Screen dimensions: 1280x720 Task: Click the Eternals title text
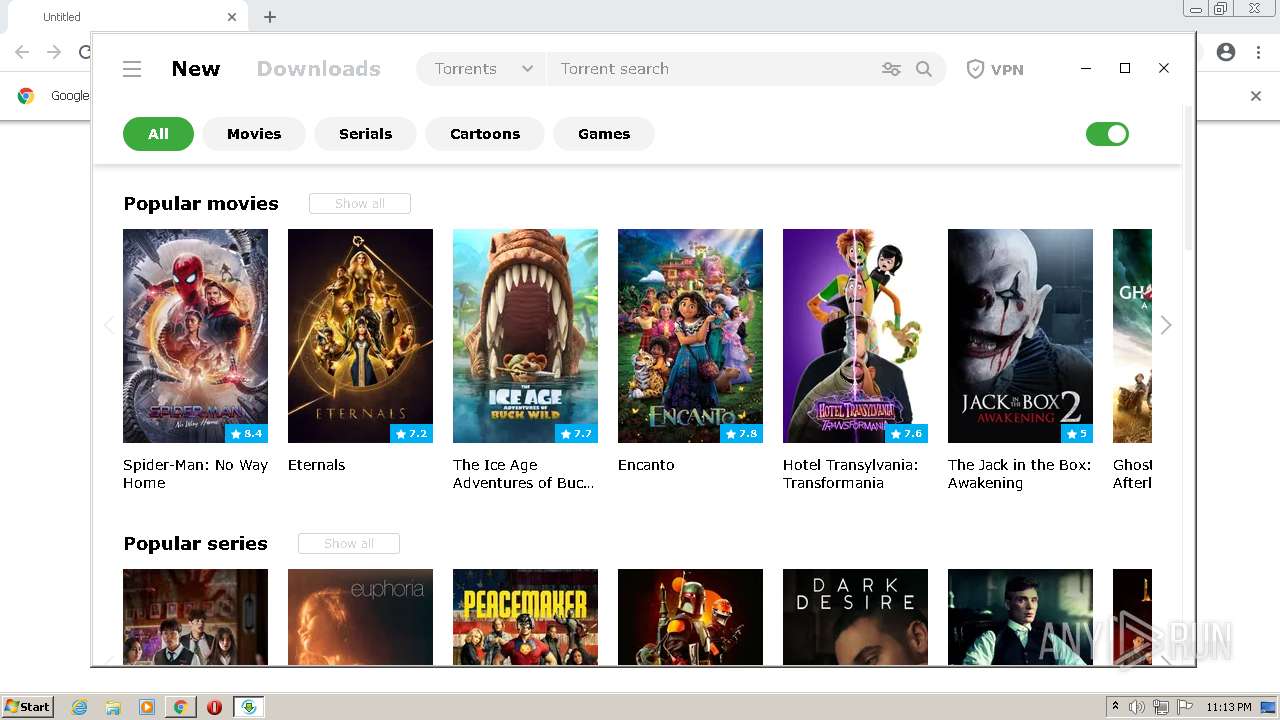click(x=316, y=465)
